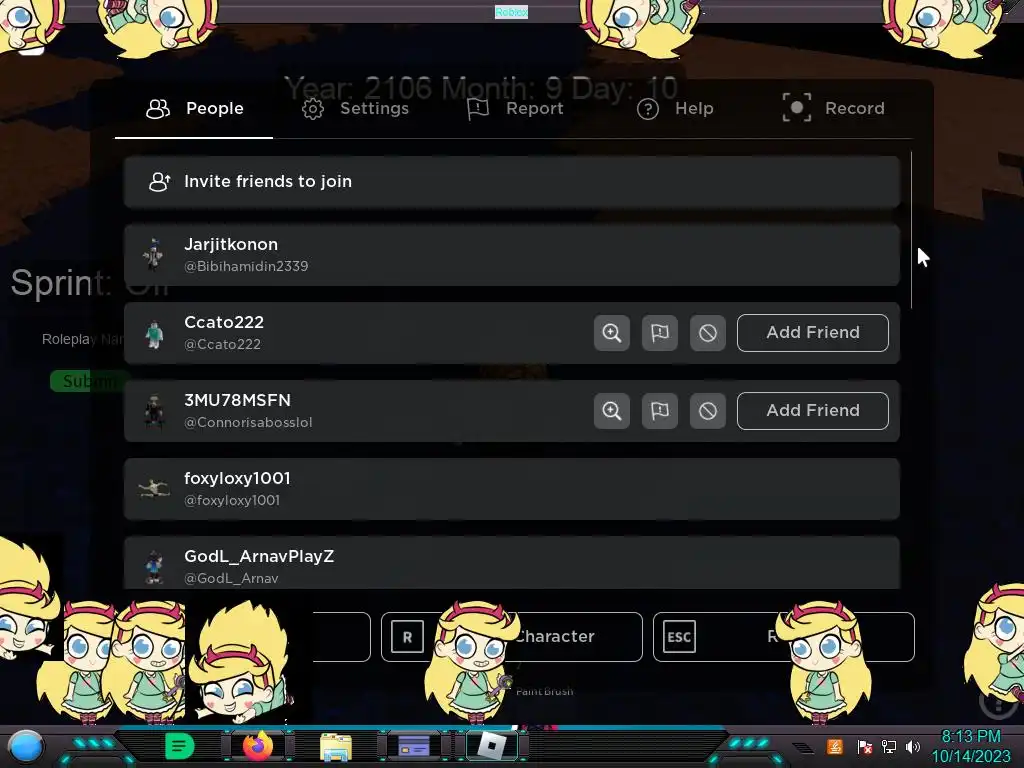
Task: Examine avatar of 3MU78MSFN
Action: [612, 411]
